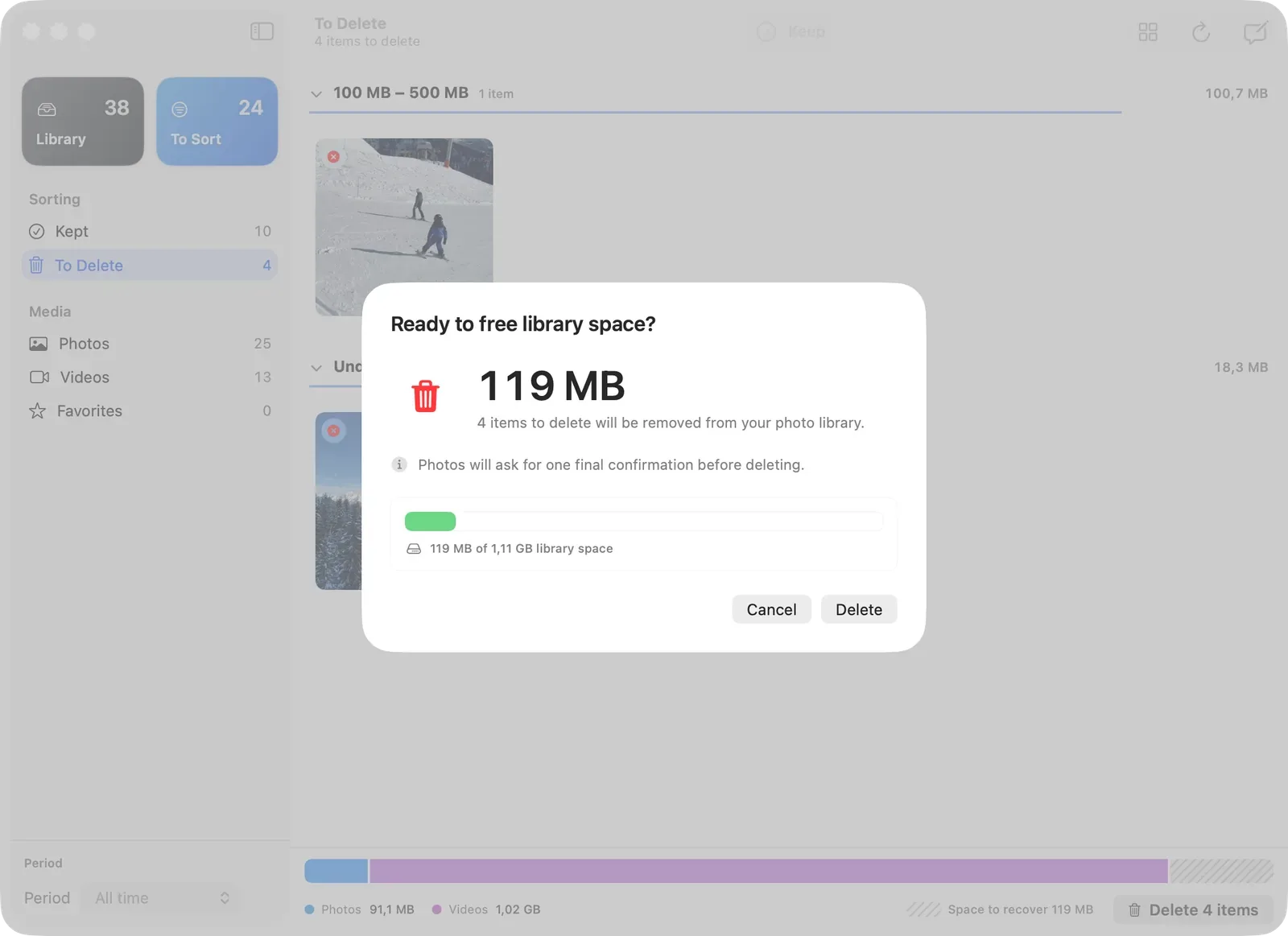Show Photos media category
1288x936 pixels.
coord(150,344)
